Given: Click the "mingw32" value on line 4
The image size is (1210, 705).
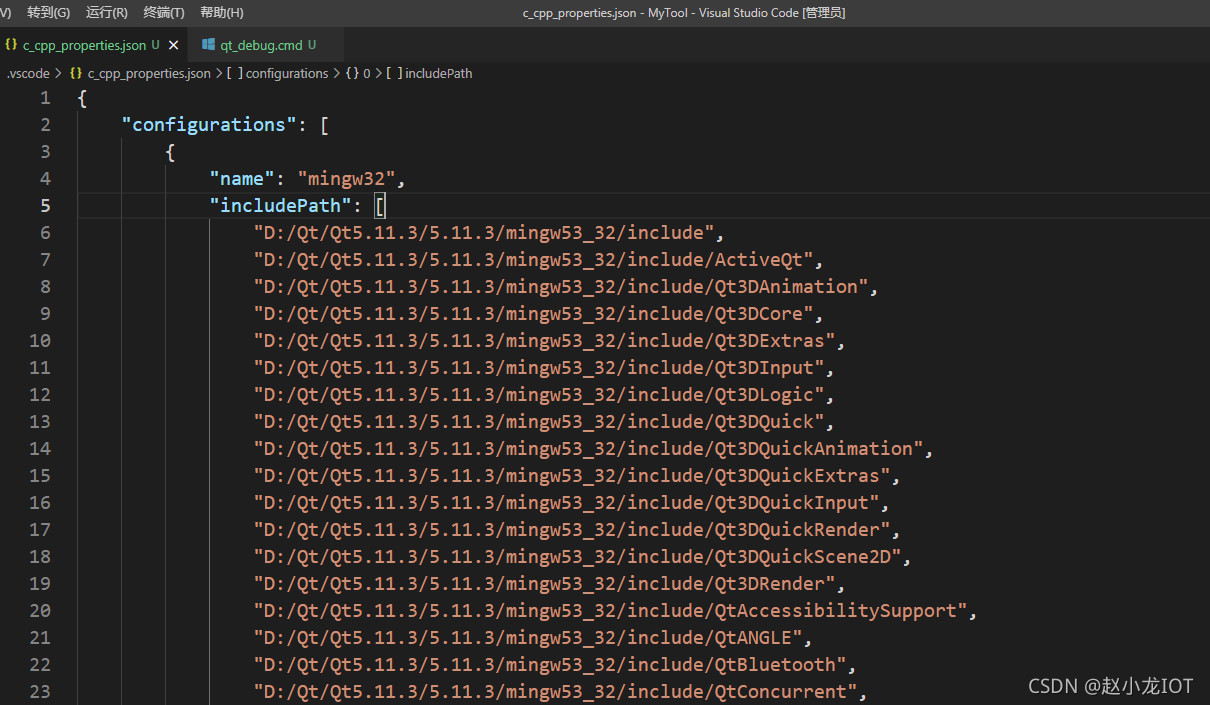Looking at the screenshot, I should click(x=346, y=179).
